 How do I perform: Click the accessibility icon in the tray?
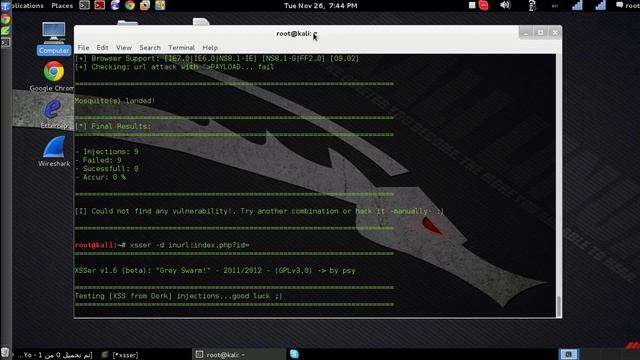point(532,5)
